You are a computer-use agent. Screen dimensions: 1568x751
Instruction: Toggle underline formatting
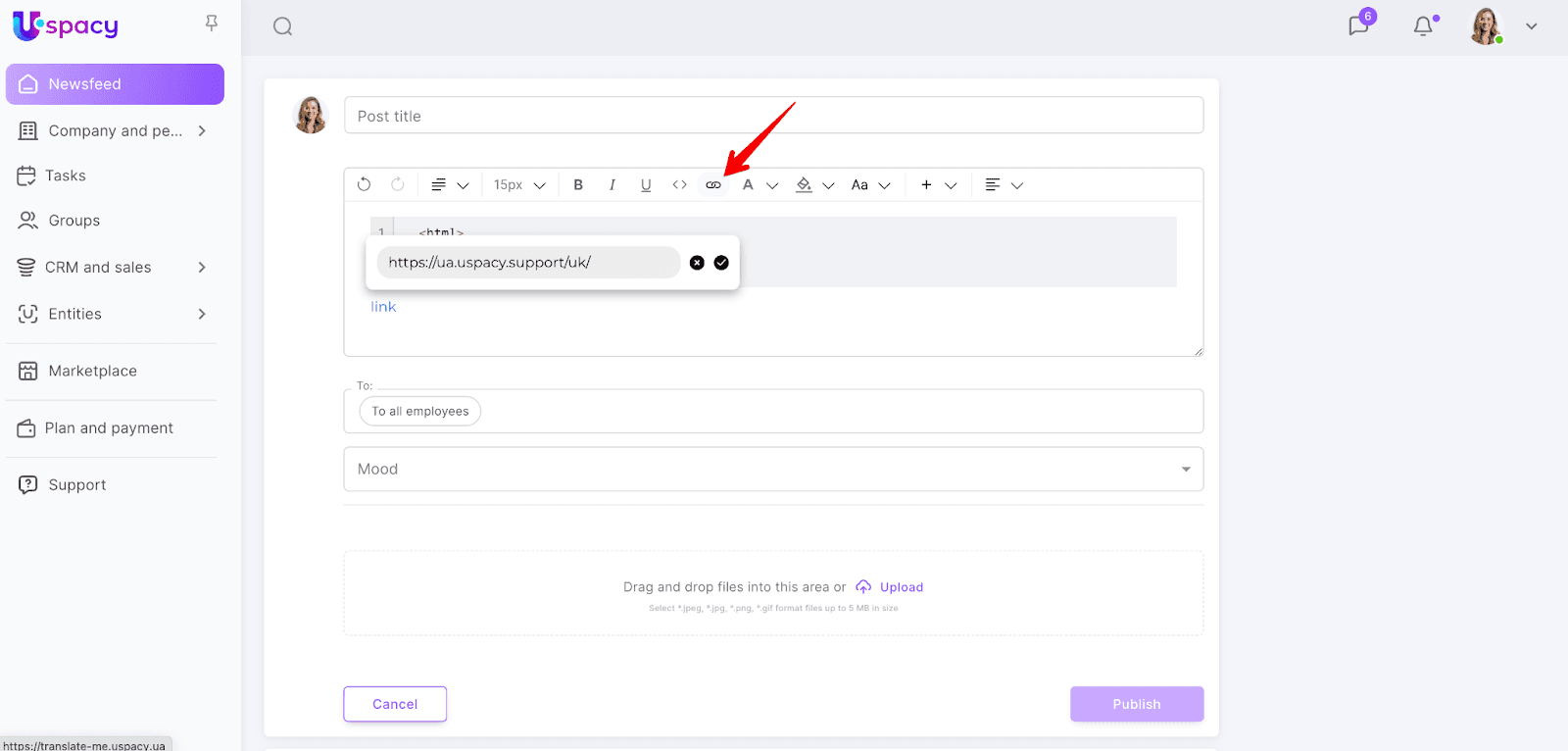coord(646,185)
